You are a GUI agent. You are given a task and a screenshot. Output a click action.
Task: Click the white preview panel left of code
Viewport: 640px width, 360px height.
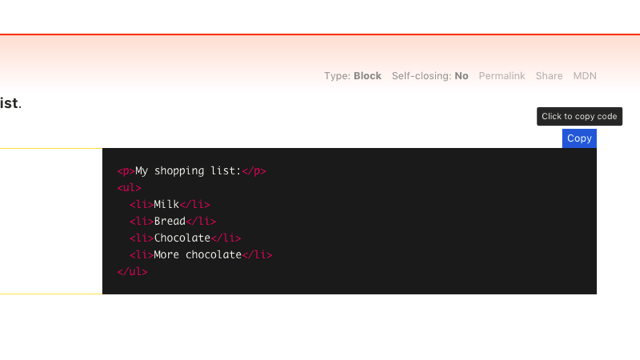point(51,221)
